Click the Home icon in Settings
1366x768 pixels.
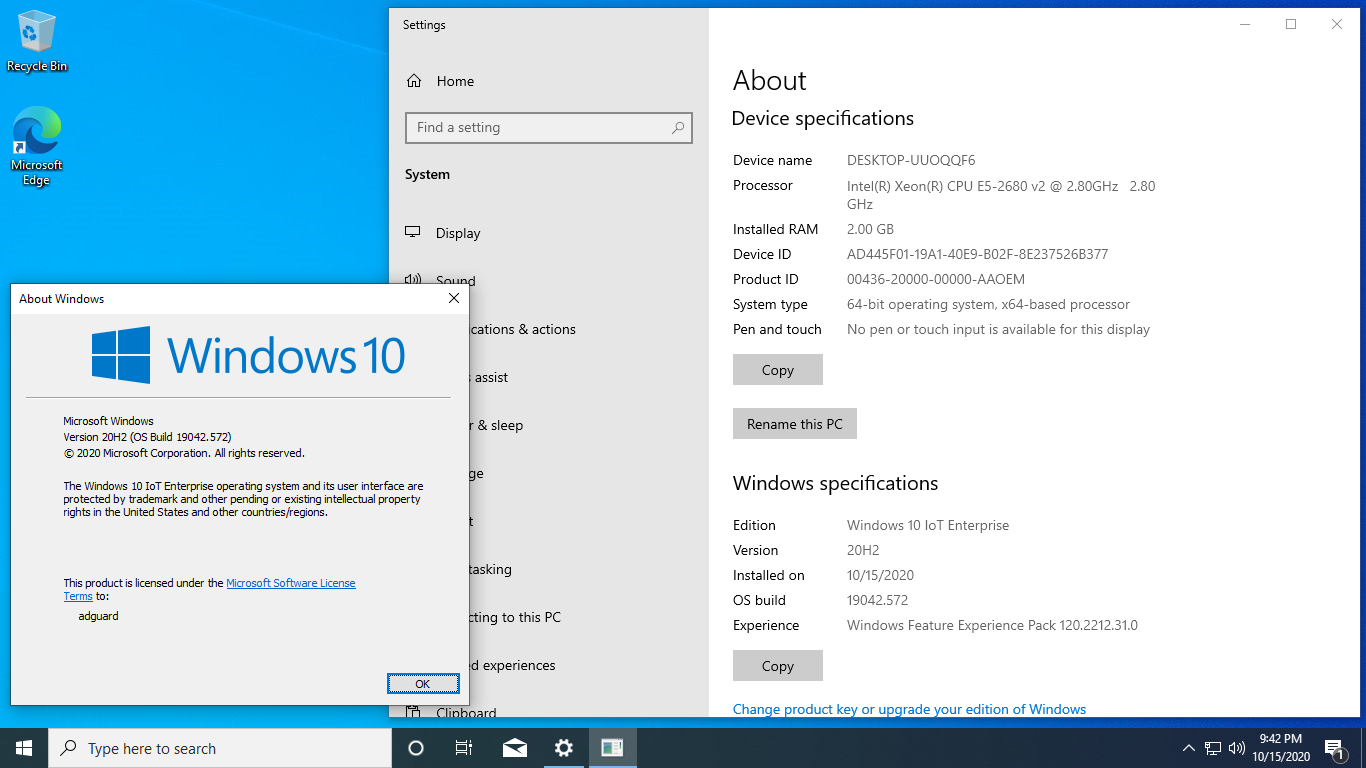(414, 81)
